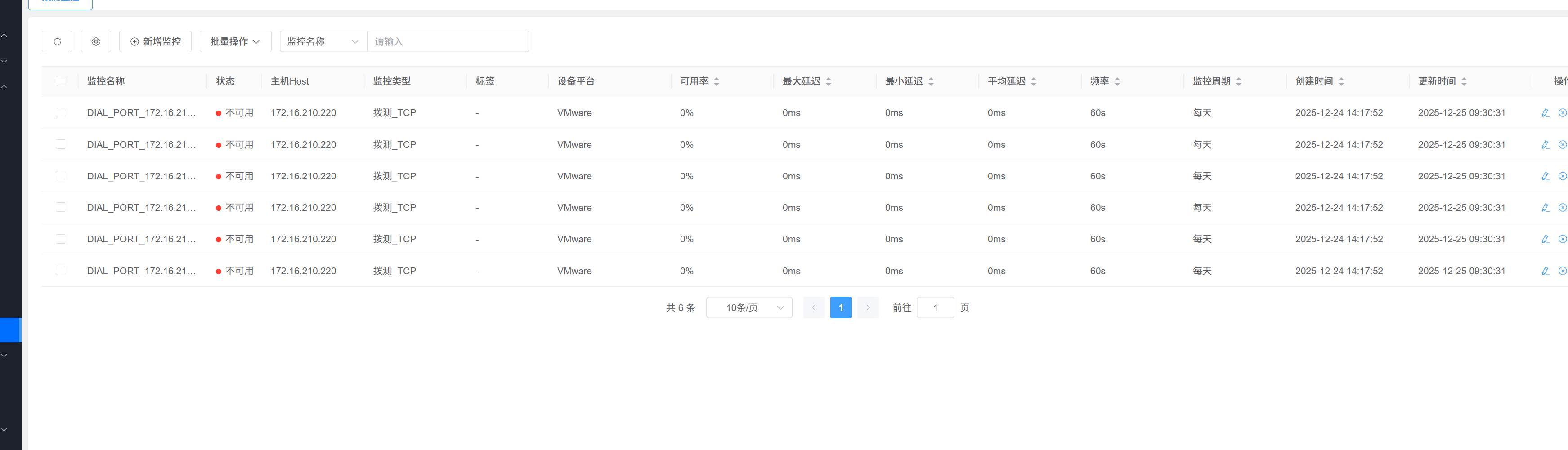Click the partially visible tab above toolbar
1568x450 pixels.
pyautogui.click(x=60, y=4)
